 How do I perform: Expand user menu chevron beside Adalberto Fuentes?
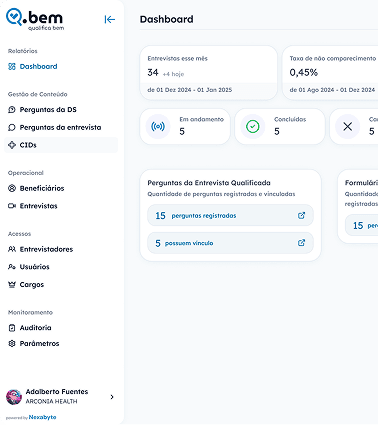pos(112,397)
